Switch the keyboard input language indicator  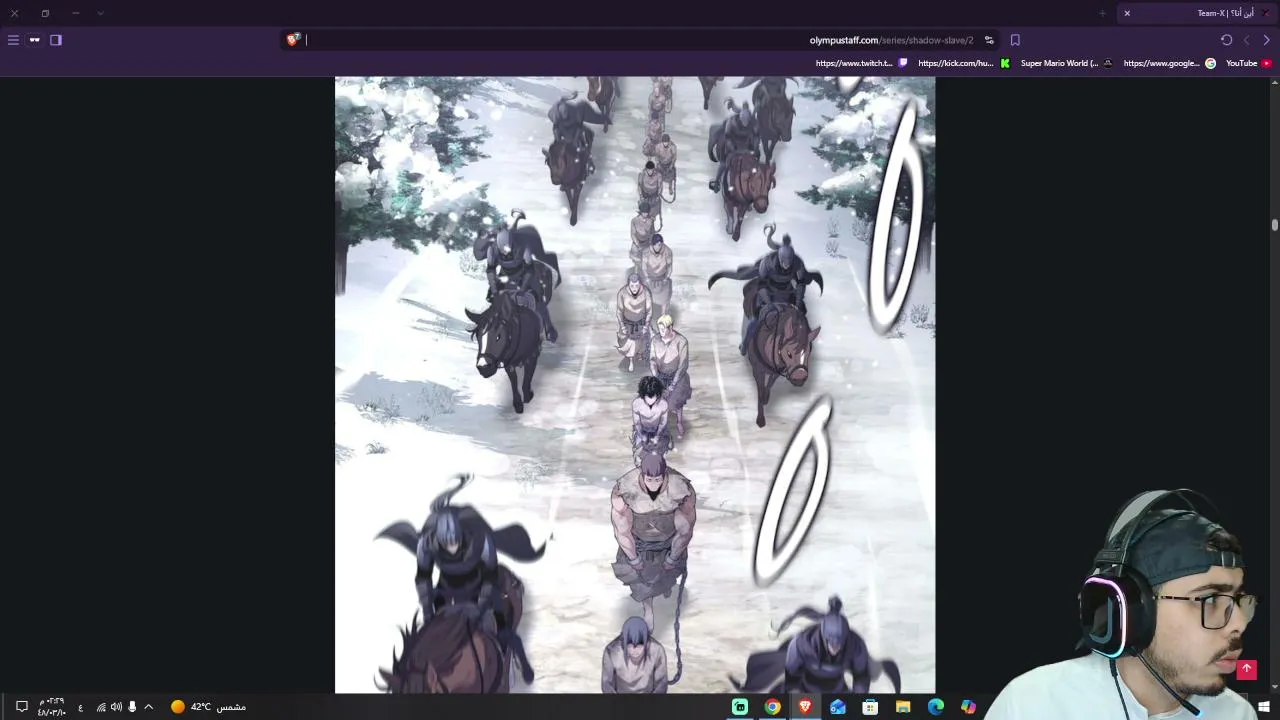click(80, 707)
